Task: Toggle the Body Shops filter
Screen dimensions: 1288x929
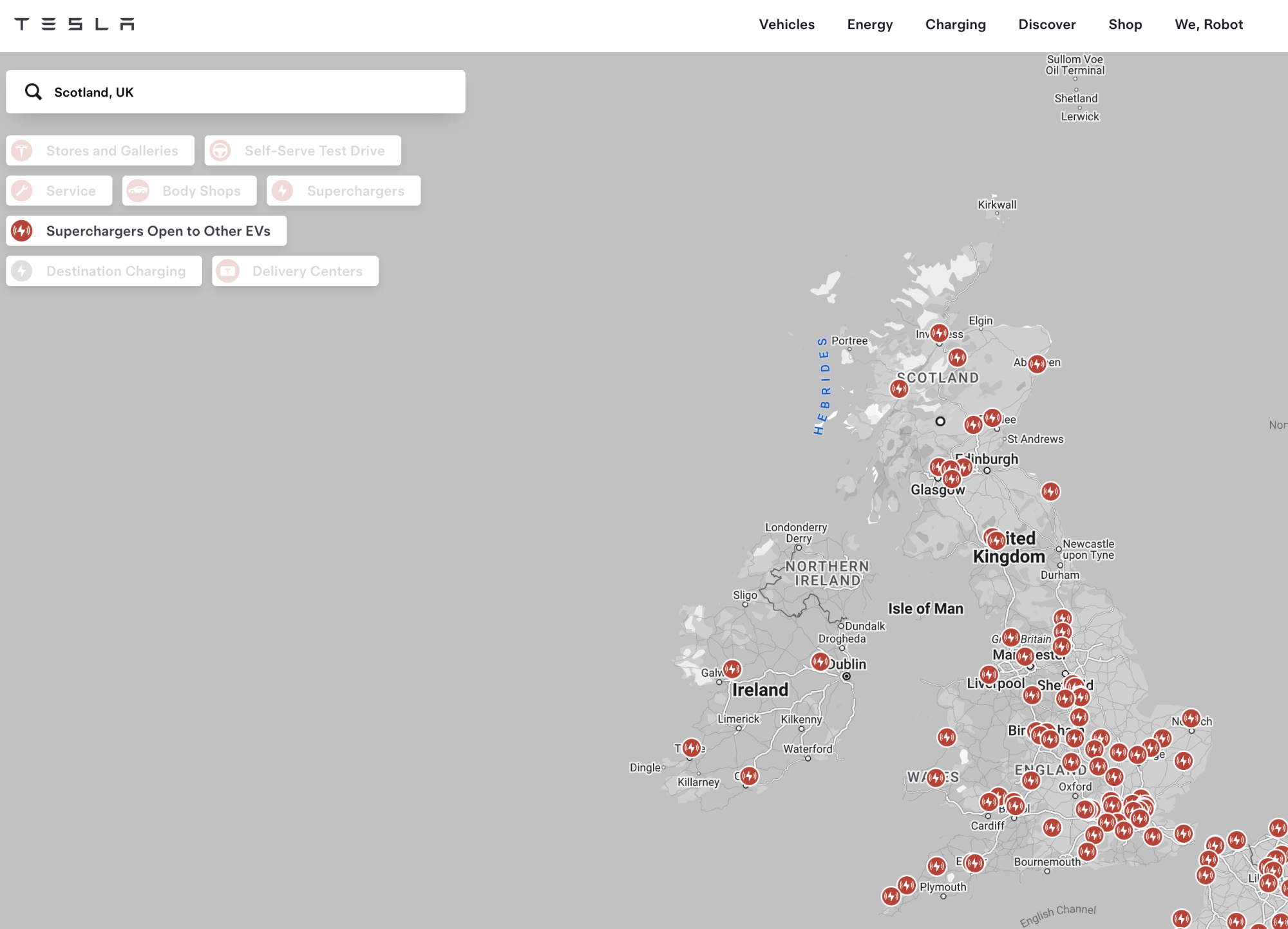Action: tap(189, 191)
